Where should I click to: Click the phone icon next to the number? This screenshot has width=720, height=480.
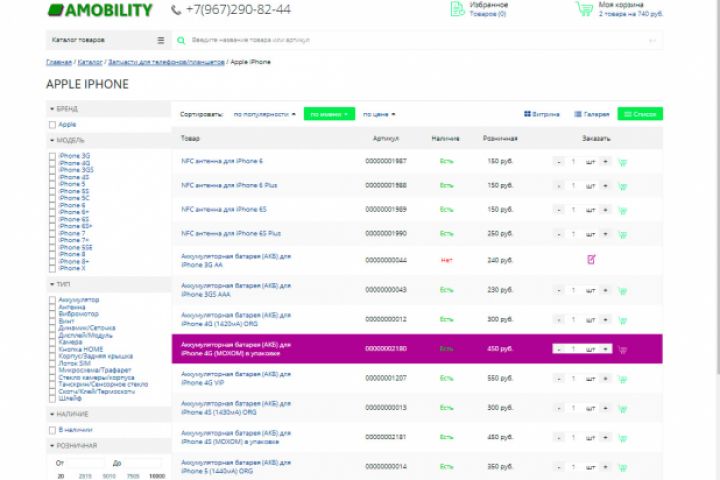[x=176, y=10]
